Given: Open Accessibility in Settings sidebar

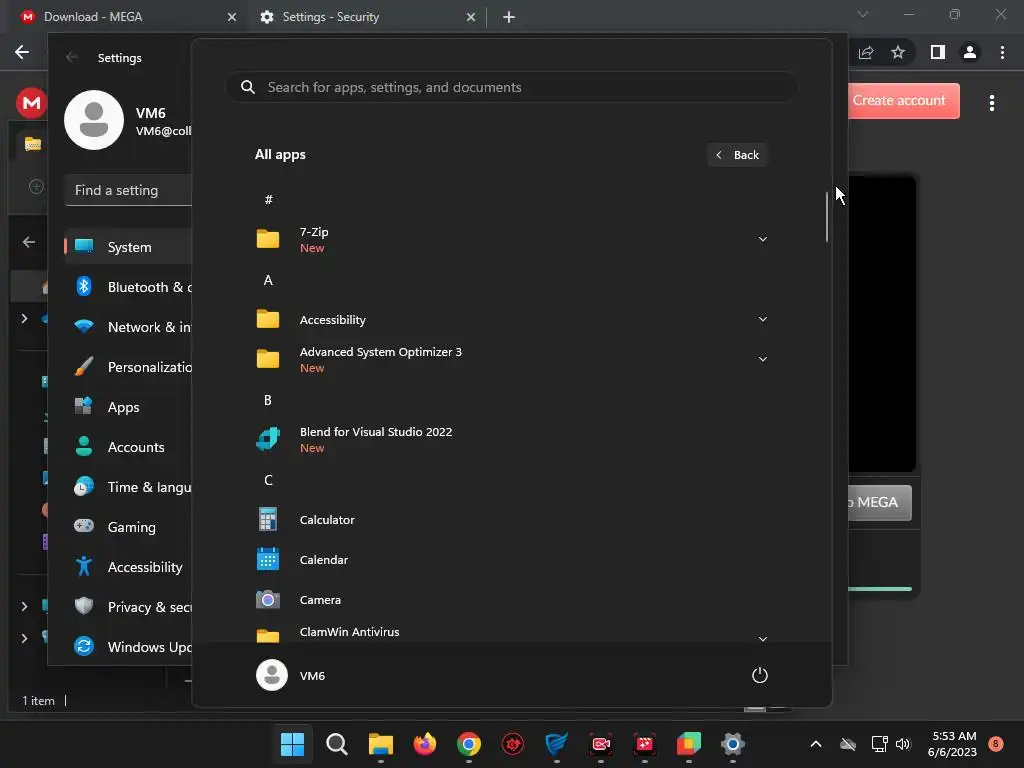Looking at the screenshot, I should pos(128,567).
